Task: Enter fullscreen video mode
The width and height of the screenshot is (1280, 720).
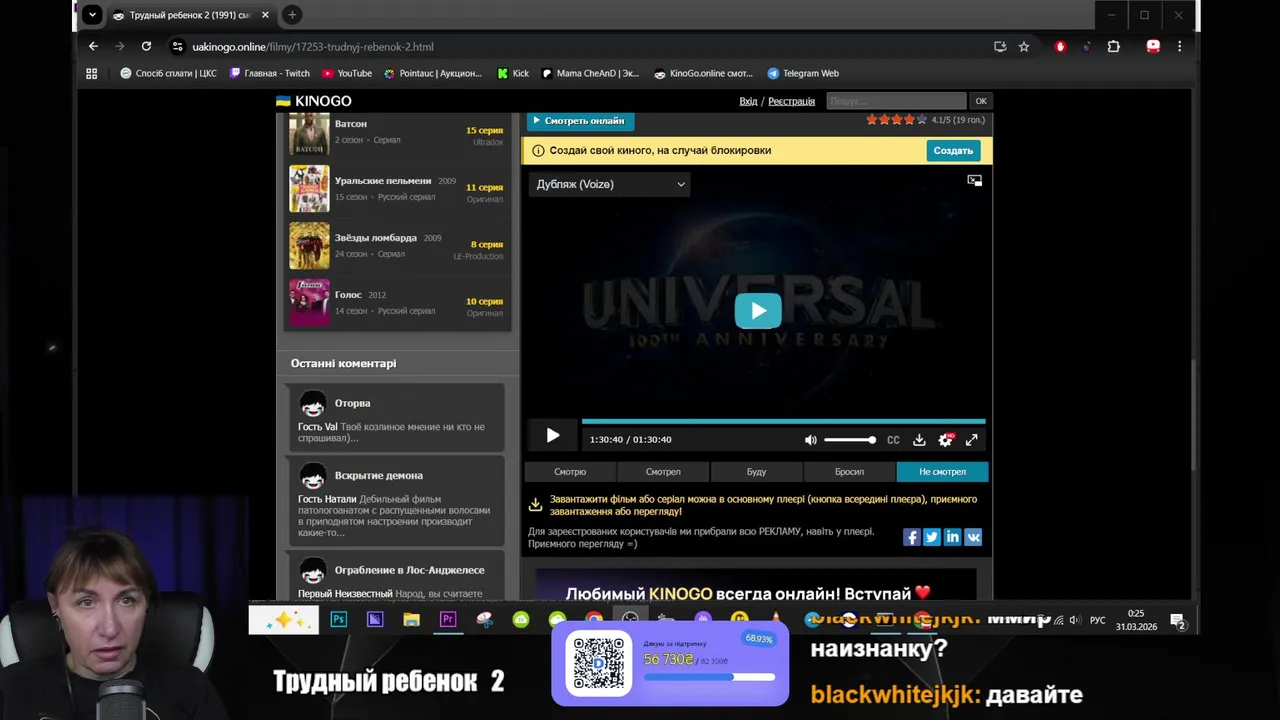Action: tap(971, 440)
